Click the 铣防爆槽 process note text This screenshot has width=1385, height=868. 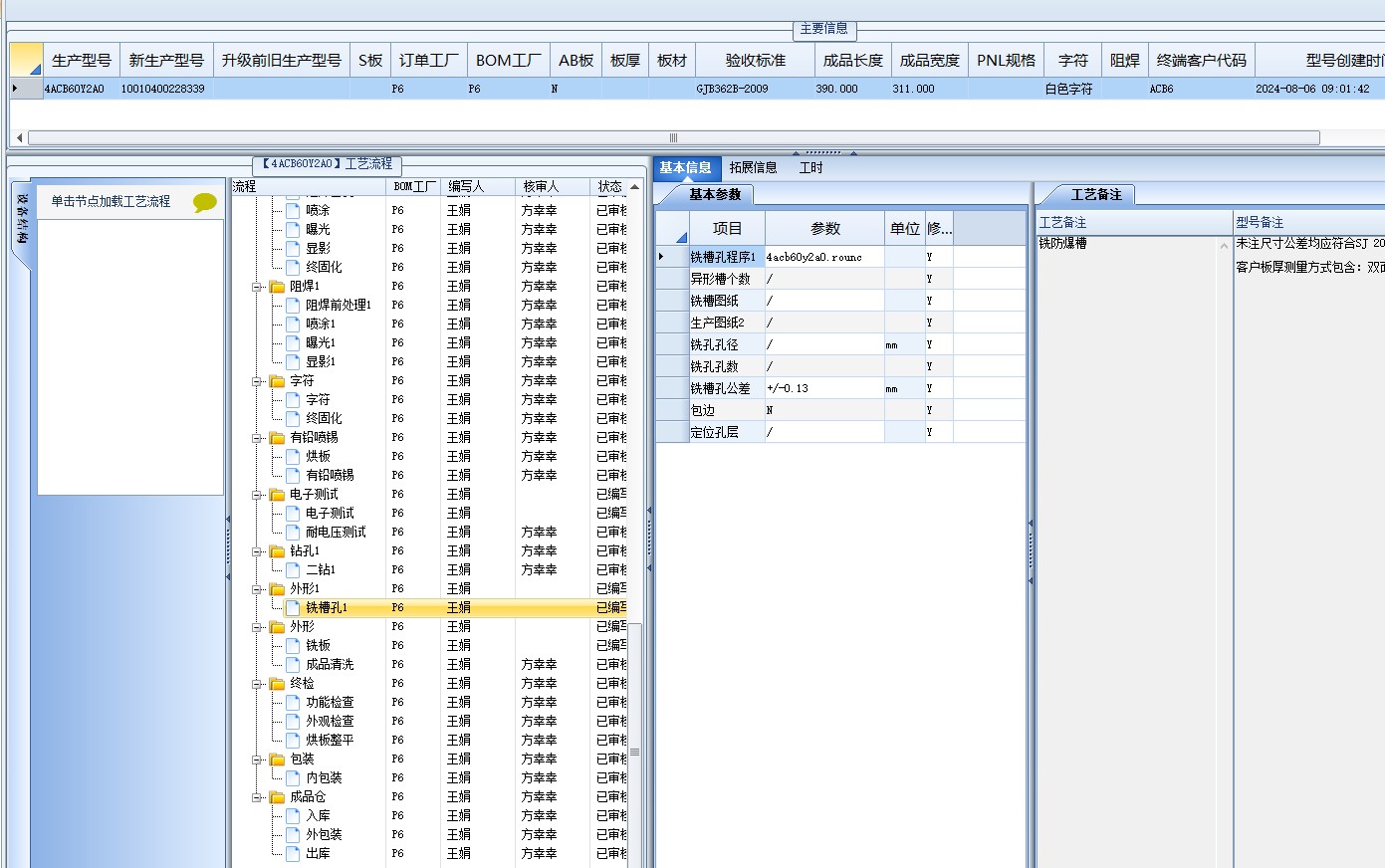[1062, 243]
